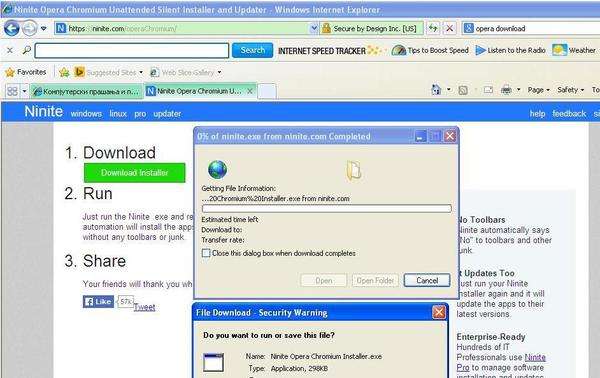Expand the Home button dropdown arrow
The height and width of the screenshot is (378, 600).
(x=449, y=90)
